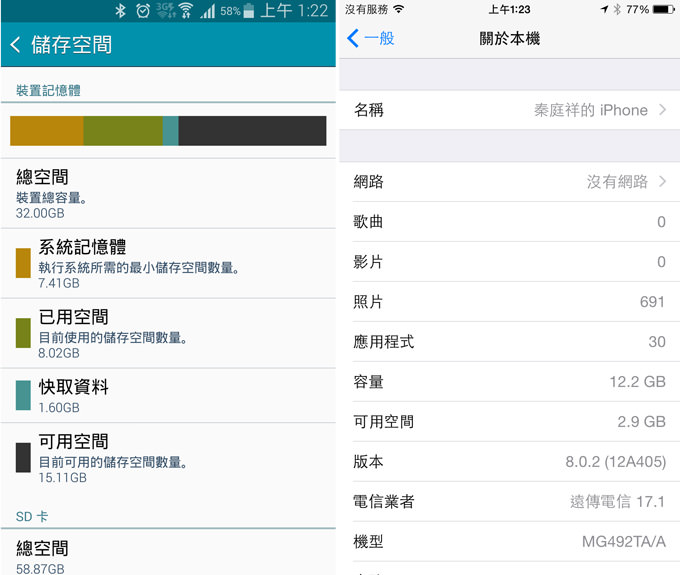Viewport: 680px width, 575px height.
Task: Tap the 版本 8.0.2 row
Action: [x=509, y=462]
